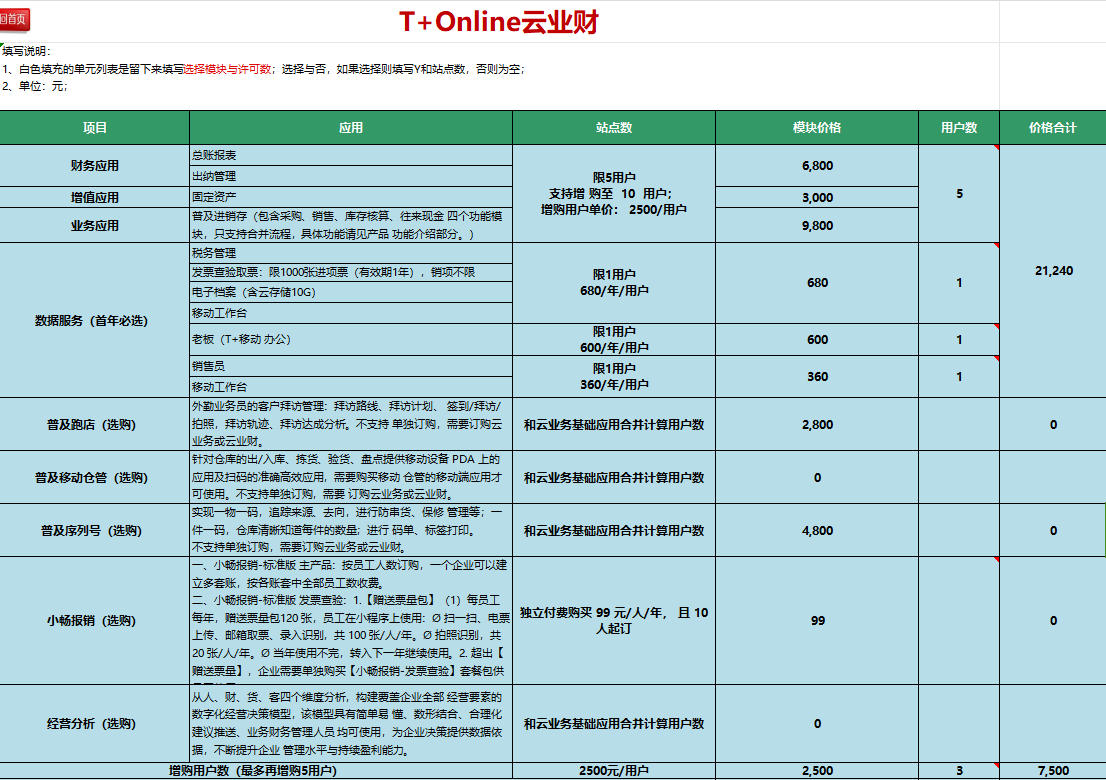Select the 价格合计 column header

(1052, 128)
